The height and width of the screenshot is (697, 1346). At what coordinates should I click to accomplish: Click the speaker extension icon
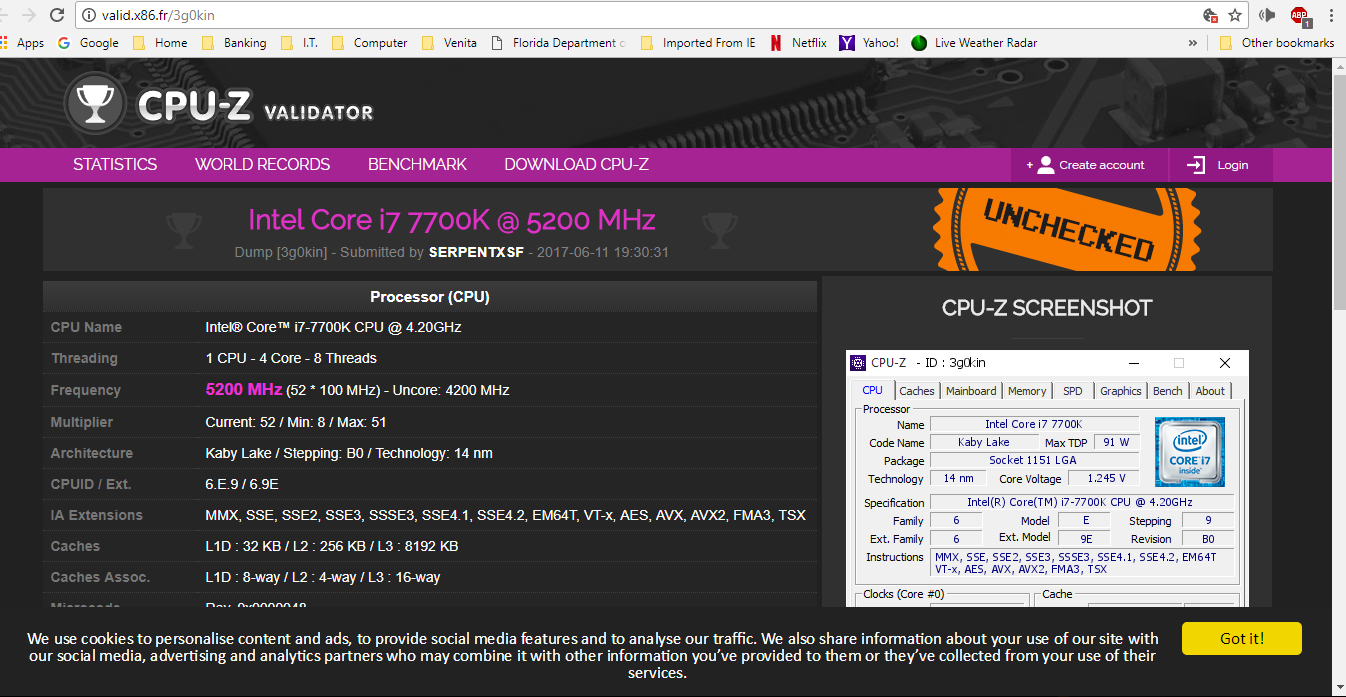1267,15
